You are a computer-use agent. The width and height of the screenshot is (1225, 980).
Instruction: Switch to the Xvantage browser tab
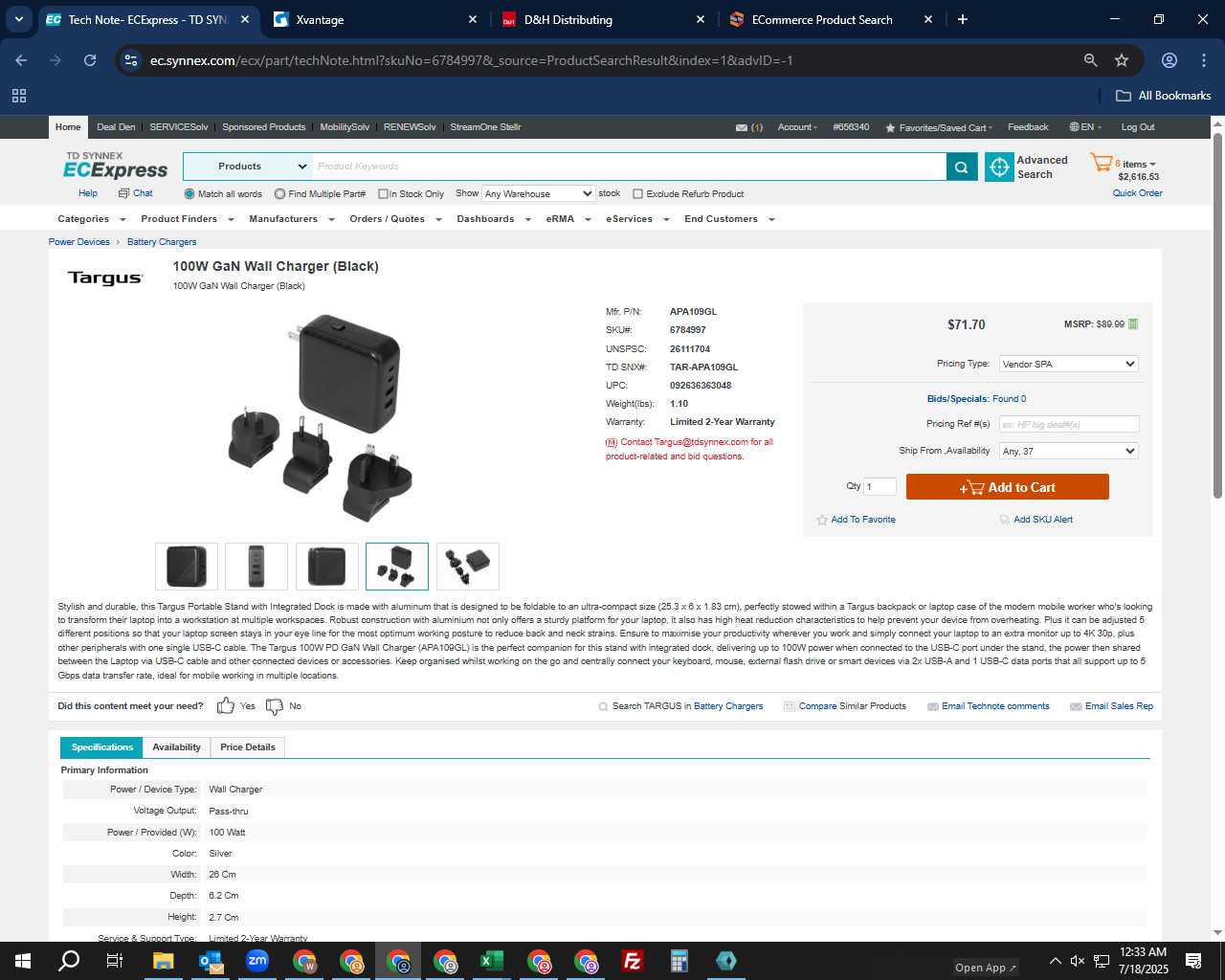tap(373, 19)
